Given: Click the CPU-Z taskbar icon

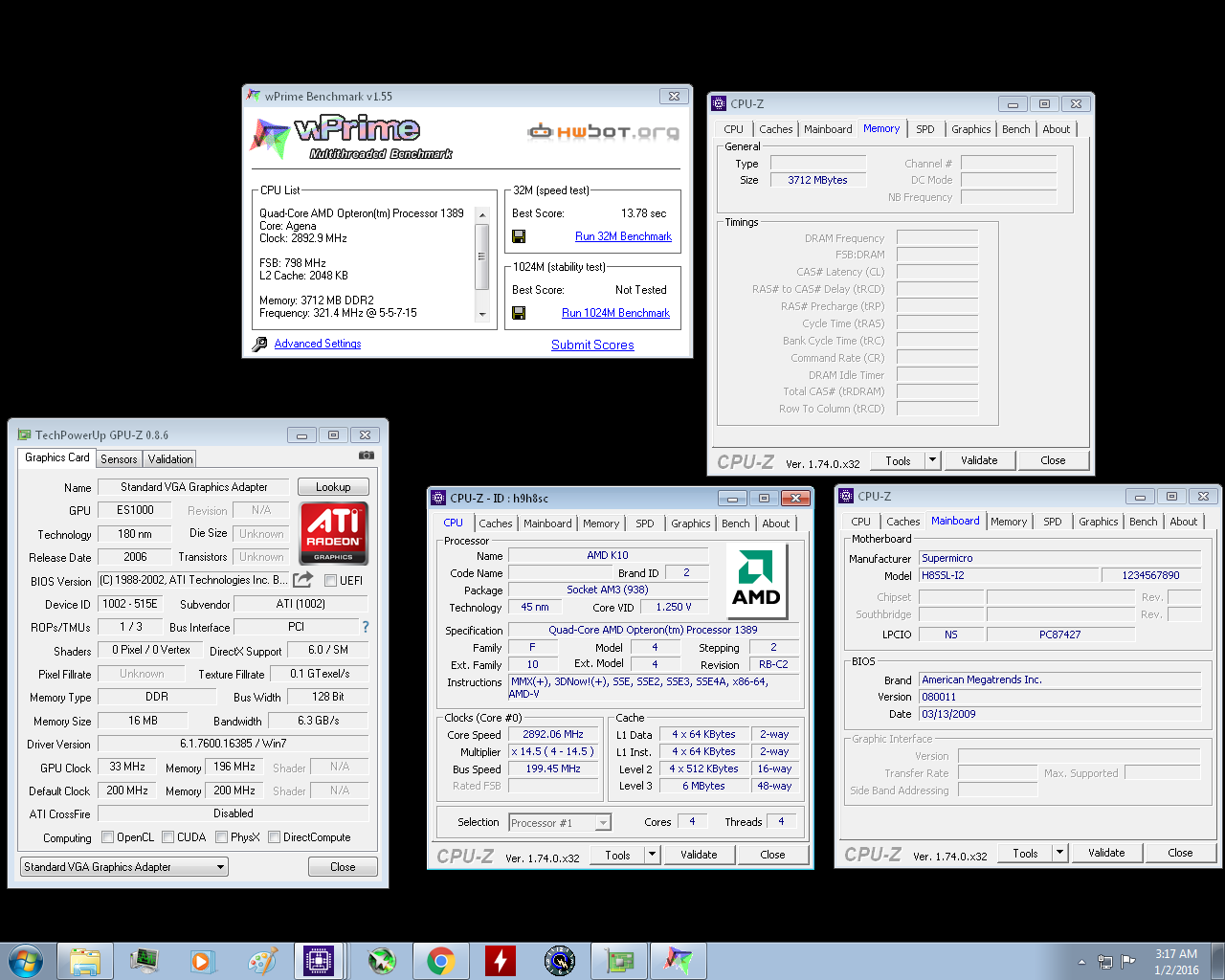Looking at the screenshot, I should point(319,961).
